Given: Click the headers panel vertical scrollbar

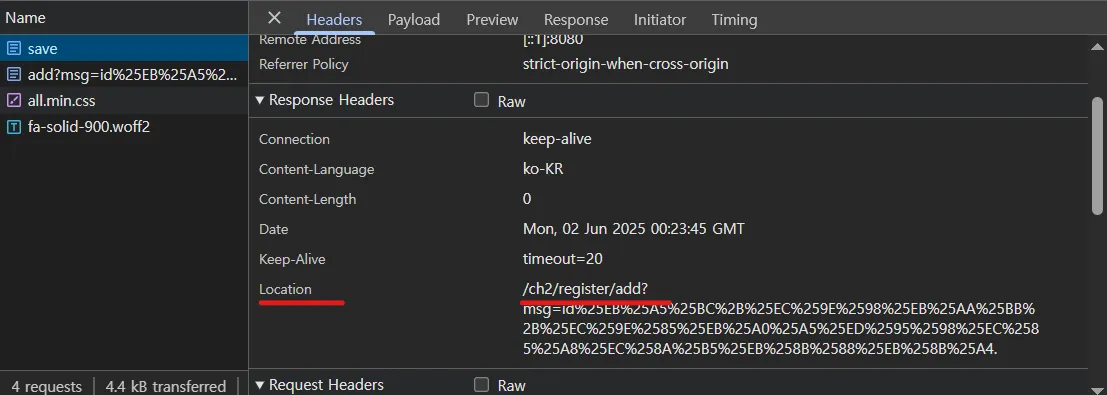Looking at the screenshot, I should [1097, 155].
